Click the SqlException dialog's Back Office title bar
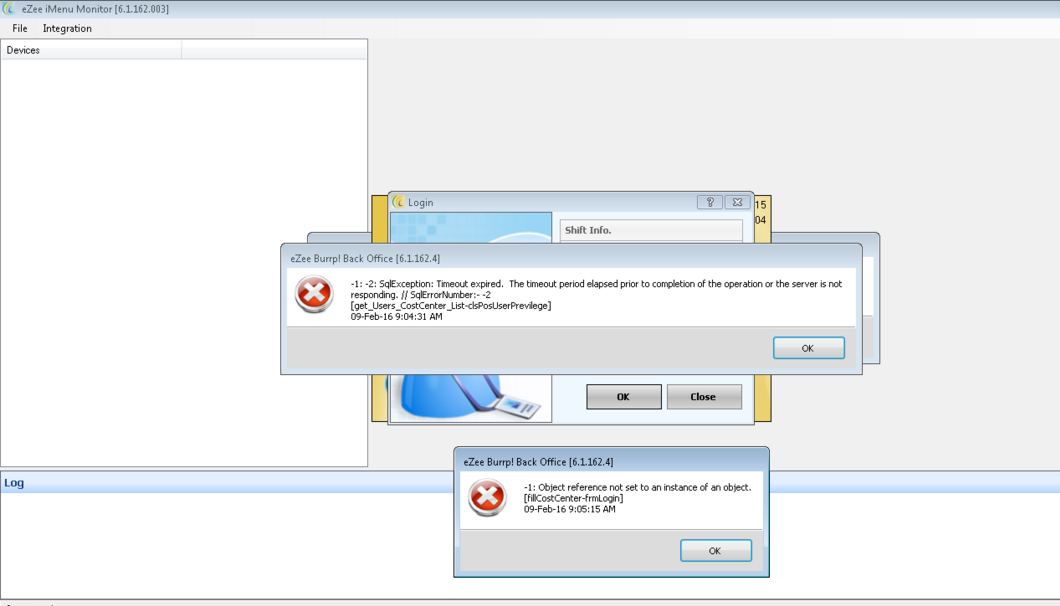This screenshot has height=606, width=1060. [x=571, y=258]
